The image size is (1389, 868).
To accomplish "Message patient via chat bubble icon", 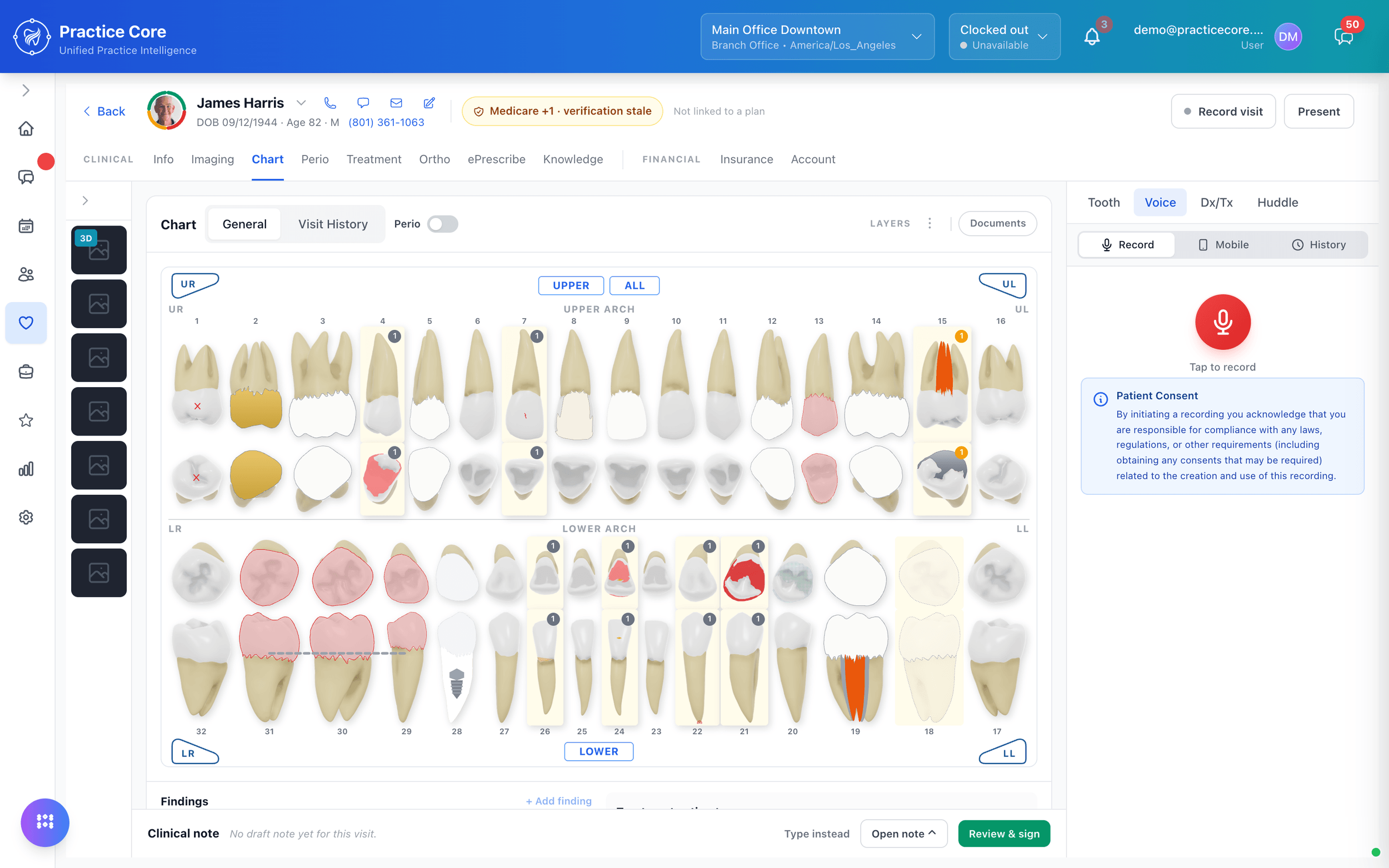I will (x=363, y=103).
